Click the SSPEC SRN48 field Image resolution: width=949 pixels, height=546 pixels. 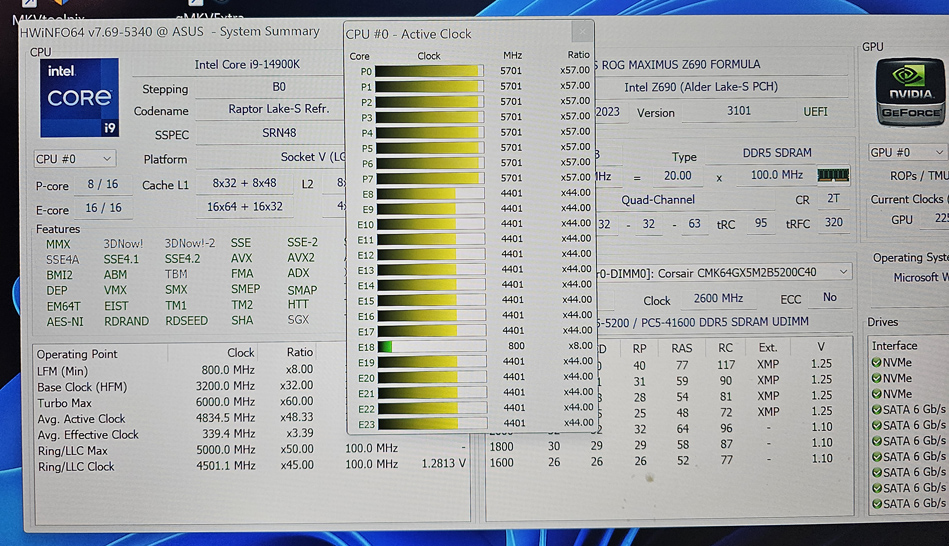coord(270,133)
